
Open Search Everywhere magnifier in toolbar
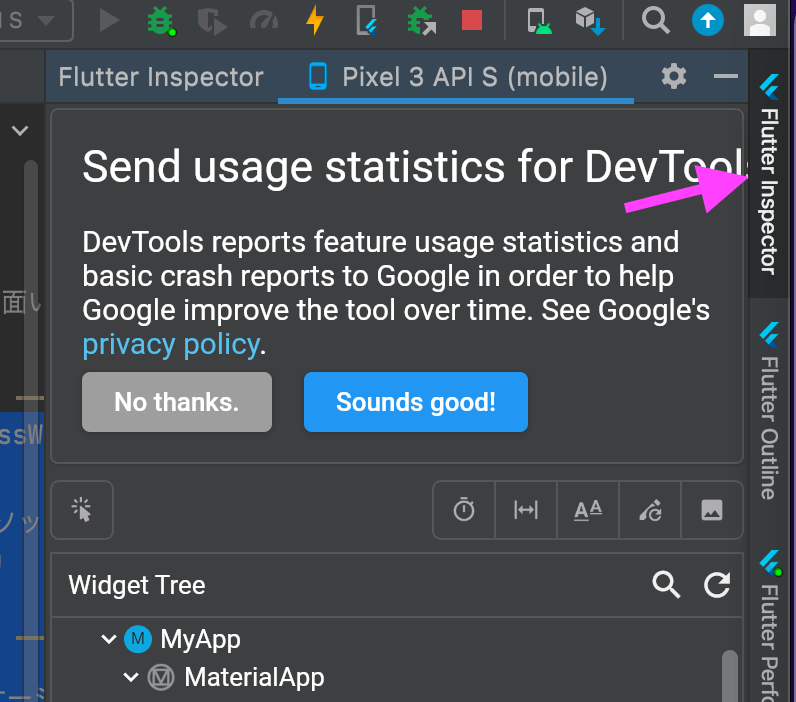[655, 21]
